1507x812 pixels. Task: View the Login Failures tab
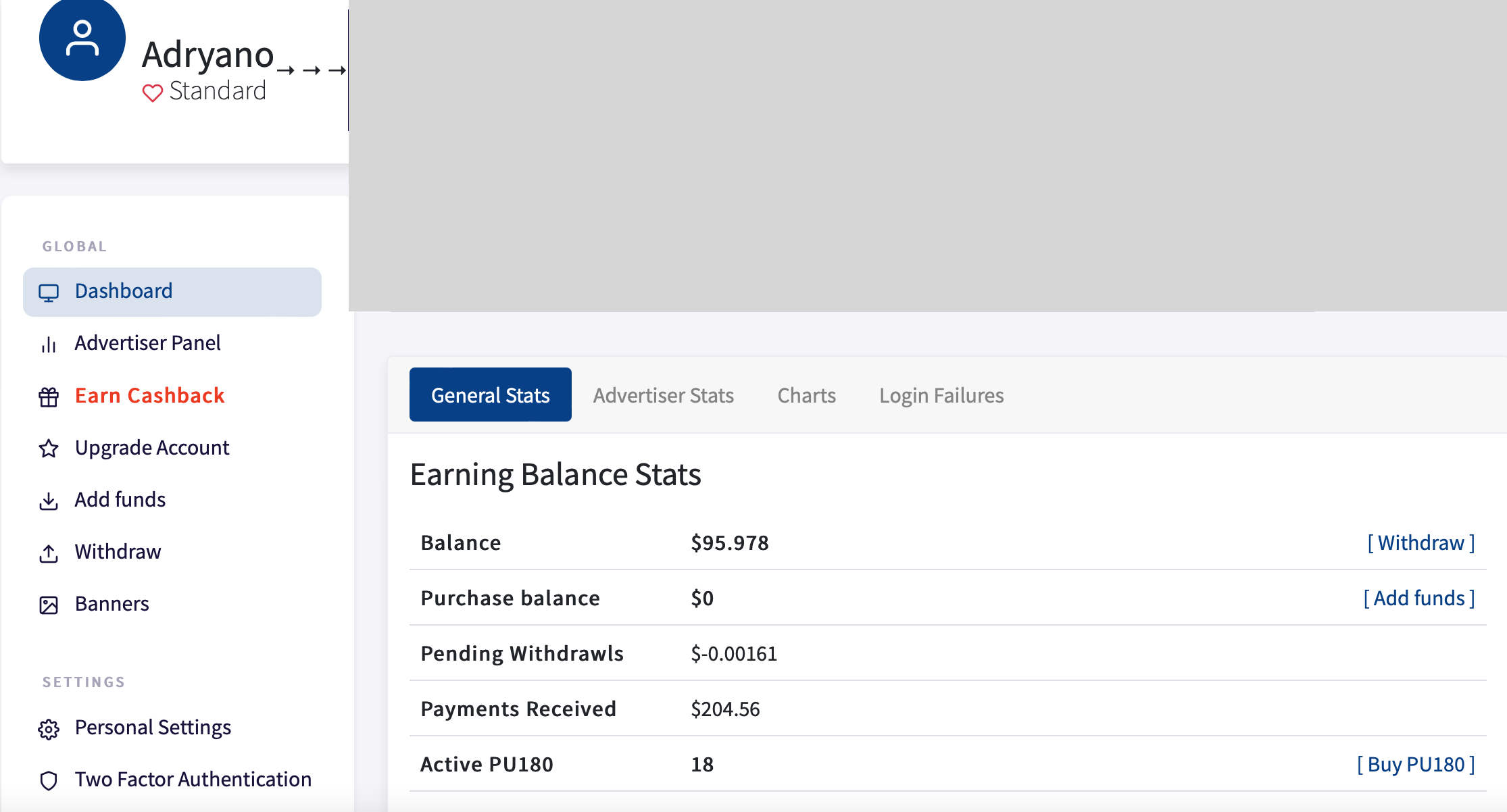point(941,395)
